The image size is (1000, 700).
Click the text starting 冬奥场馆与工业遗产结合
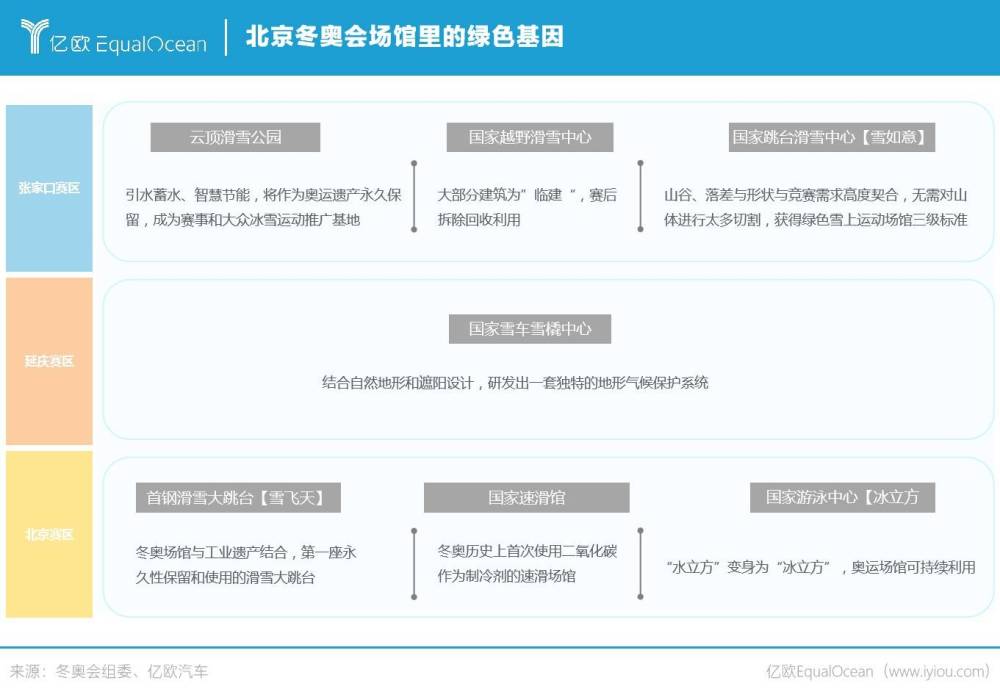click(246, 565)
